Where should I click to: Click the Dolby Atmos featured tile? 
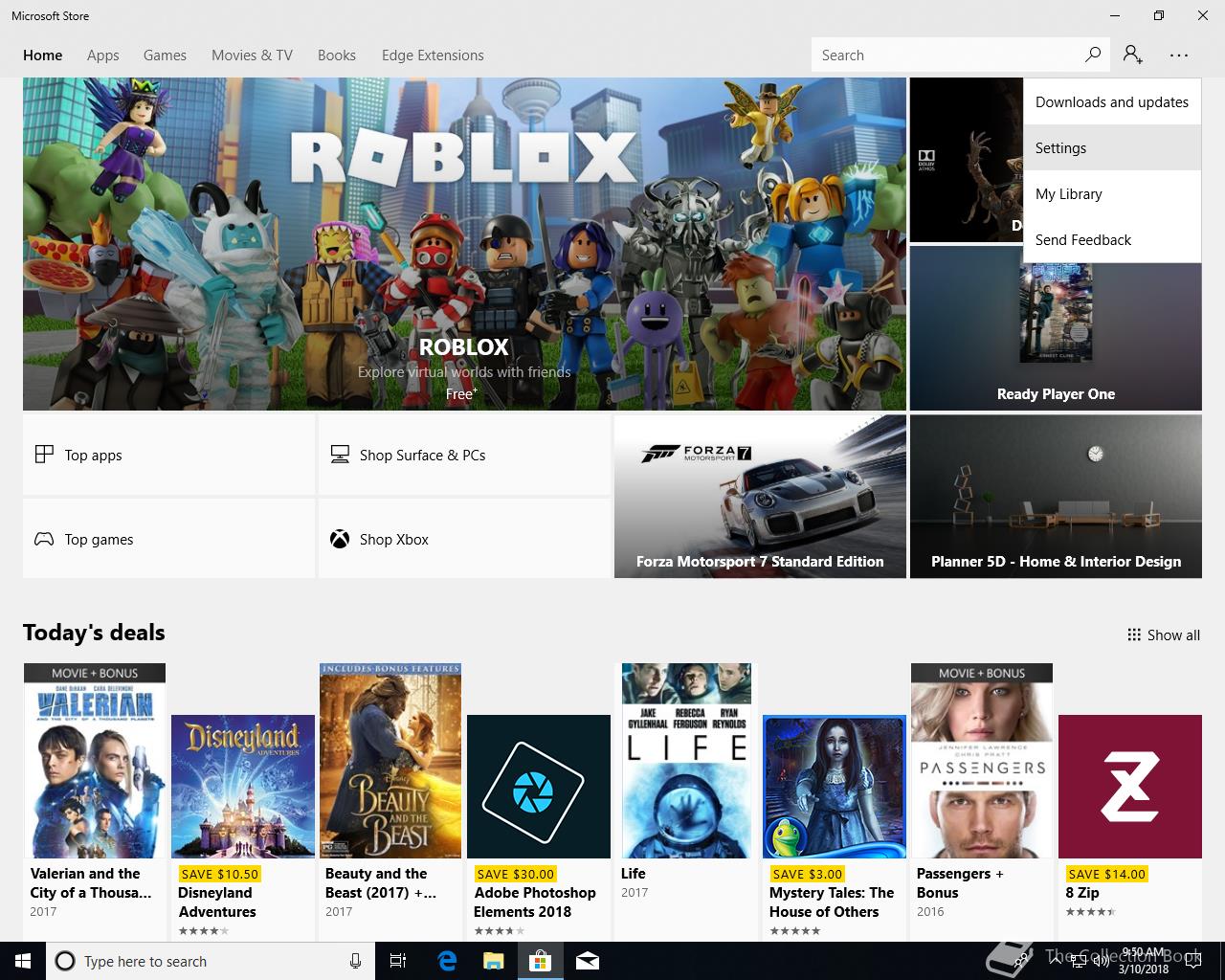[x=966, y=160]
